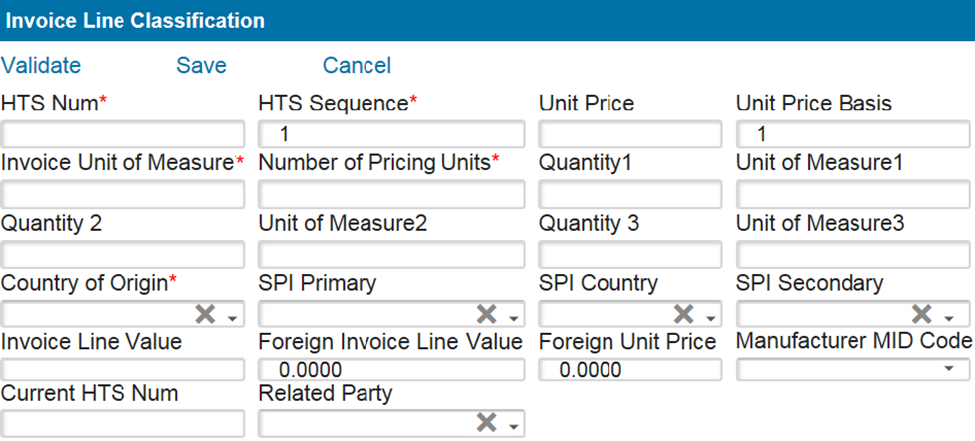Open the SPI Primary dropdown list

click(514, 317)
